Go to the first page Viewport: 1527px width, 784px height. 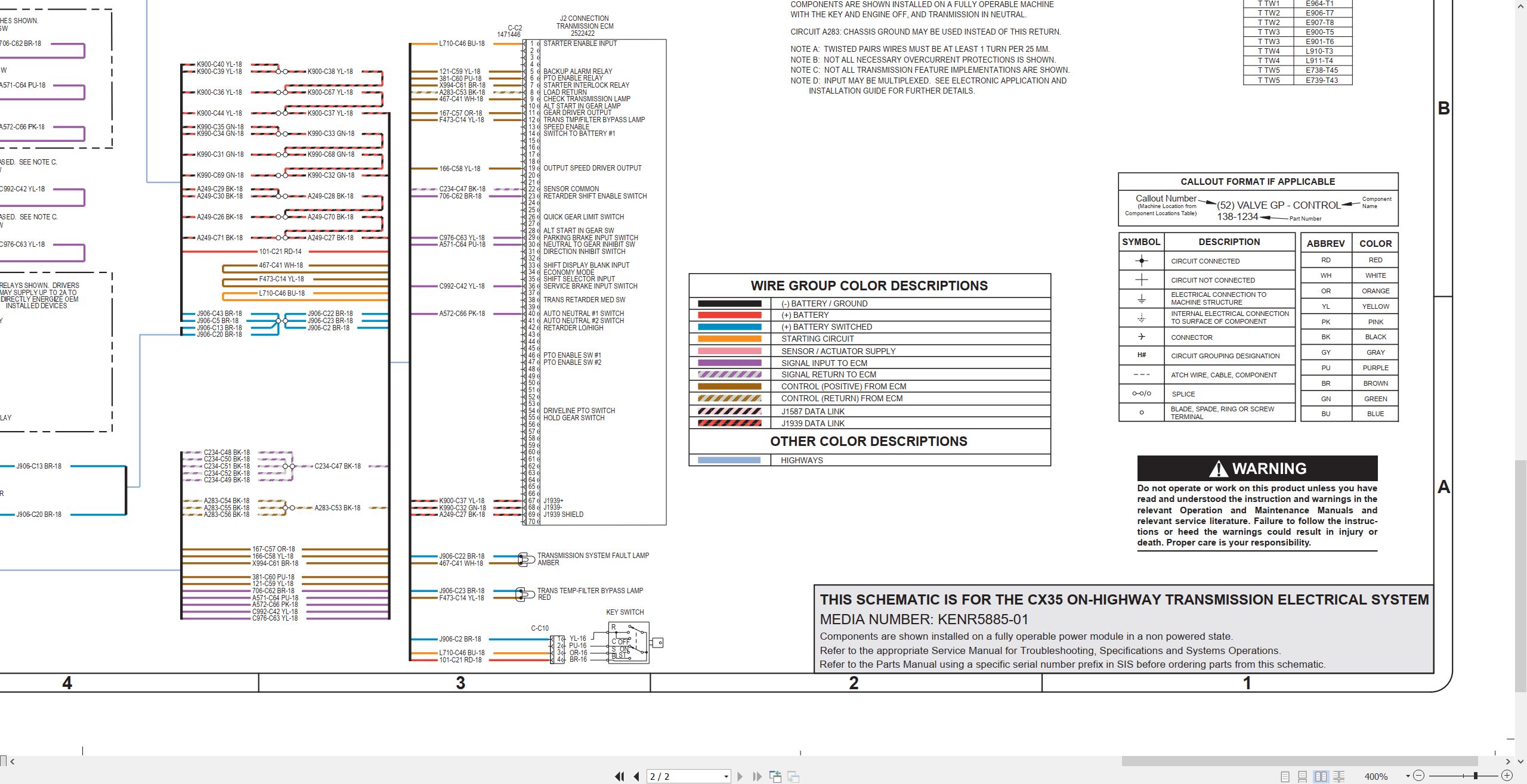[620, 776]
